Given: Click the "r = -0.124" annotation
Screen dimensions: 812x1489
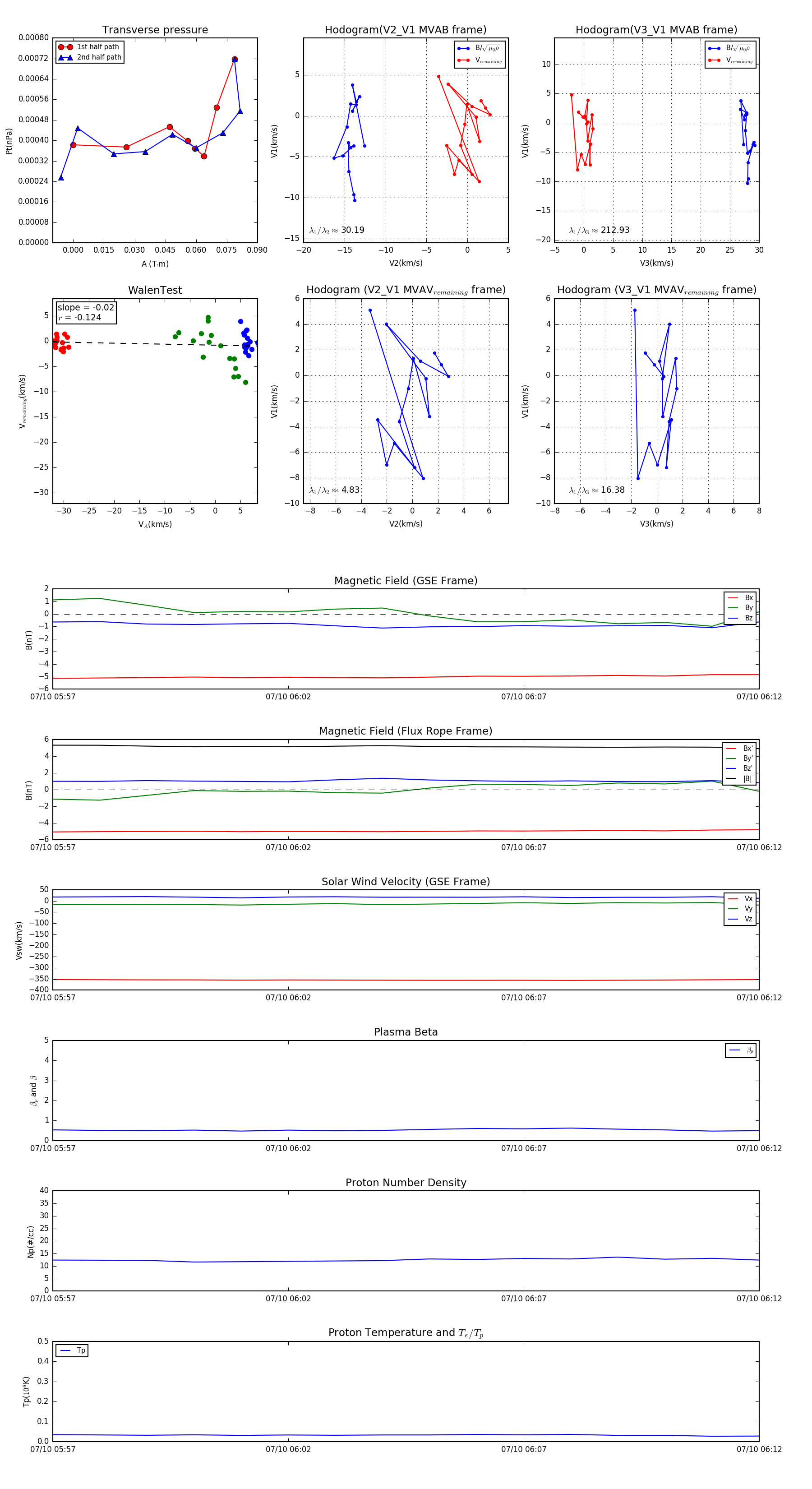Looking at the screenshot, I should (x=79, y=317).
